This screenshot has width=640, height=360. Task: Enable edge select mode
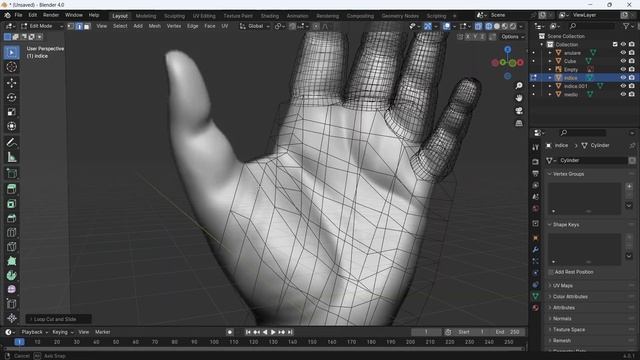tap(79, 26)
